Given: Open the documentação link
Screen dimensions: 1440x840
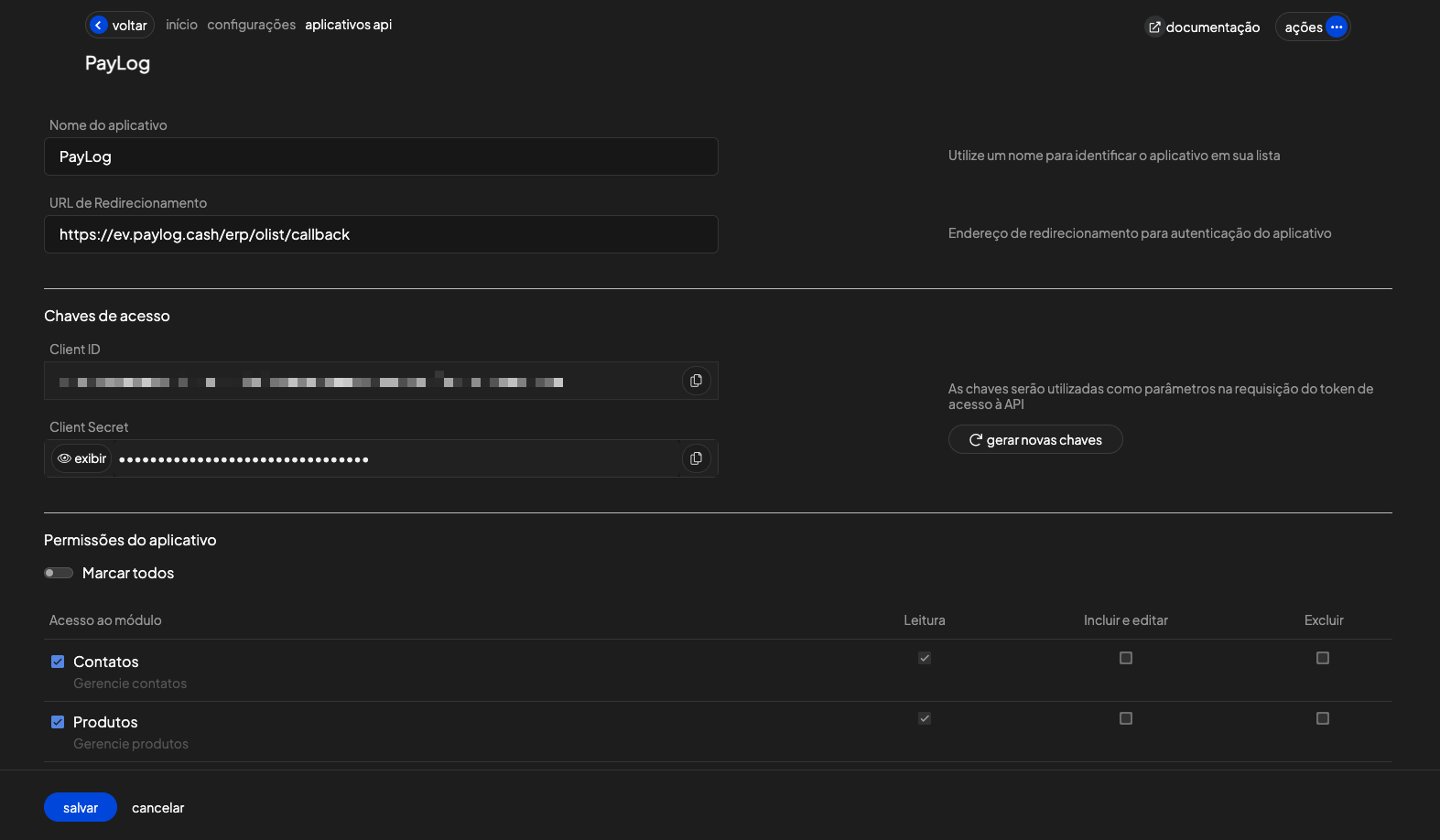Looking at the screenshot, I should pos(1204,27).
